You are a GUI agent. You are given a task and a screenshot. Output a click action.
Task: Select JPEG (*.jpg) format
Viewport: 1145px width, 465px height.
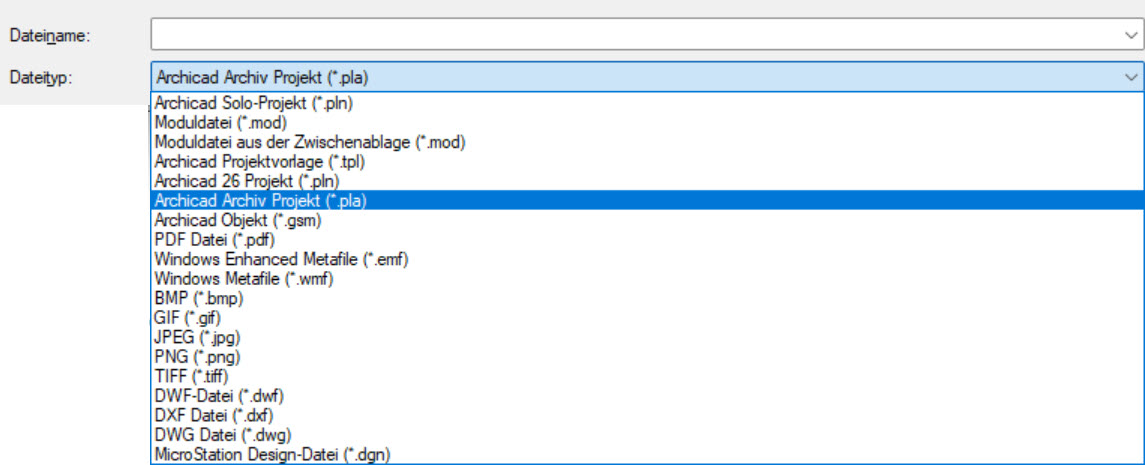coord(646,337)
